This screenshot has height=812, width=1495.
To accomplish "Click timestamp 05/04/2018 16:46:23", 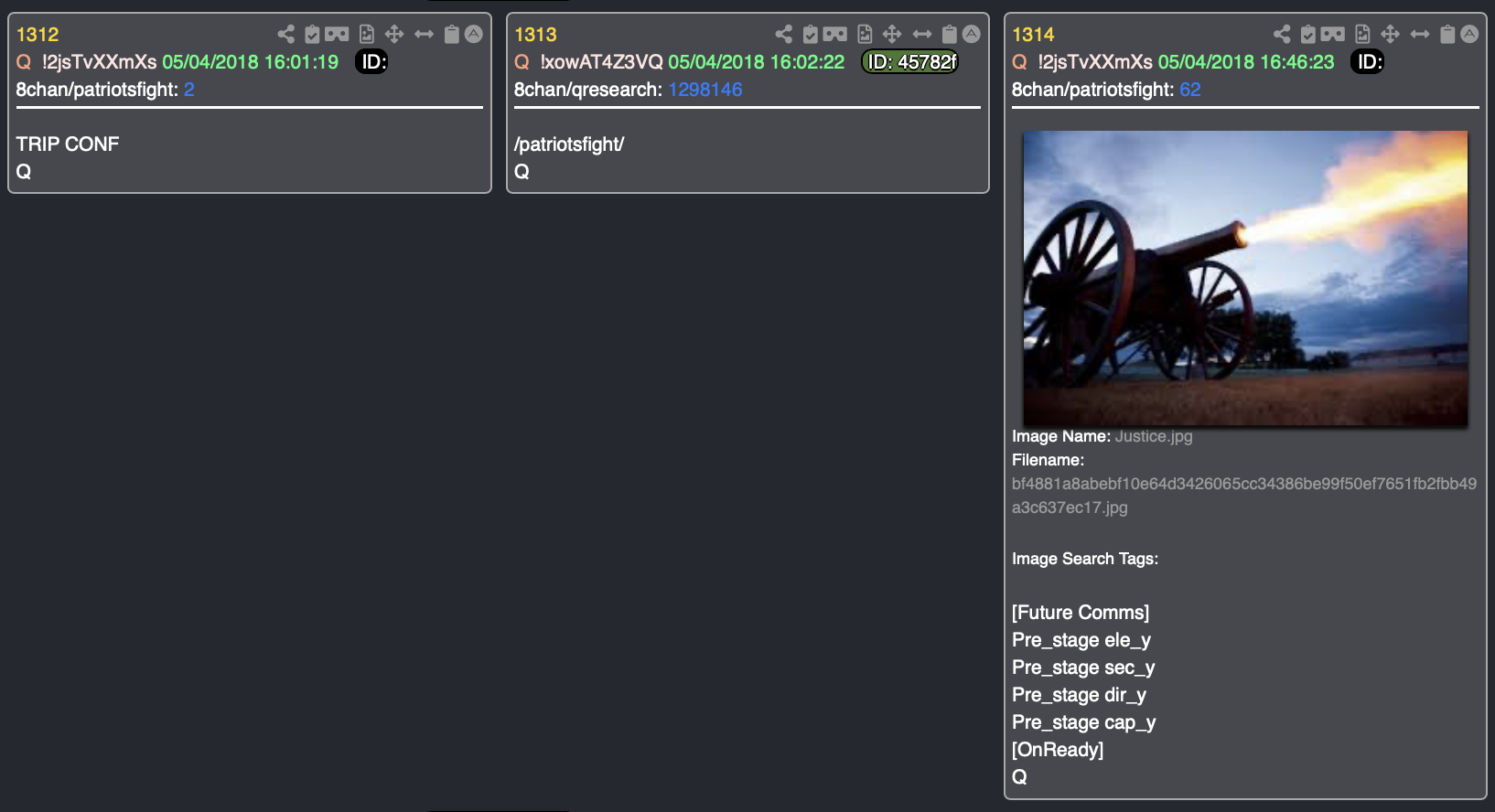I will click(x=1246, y=62).
